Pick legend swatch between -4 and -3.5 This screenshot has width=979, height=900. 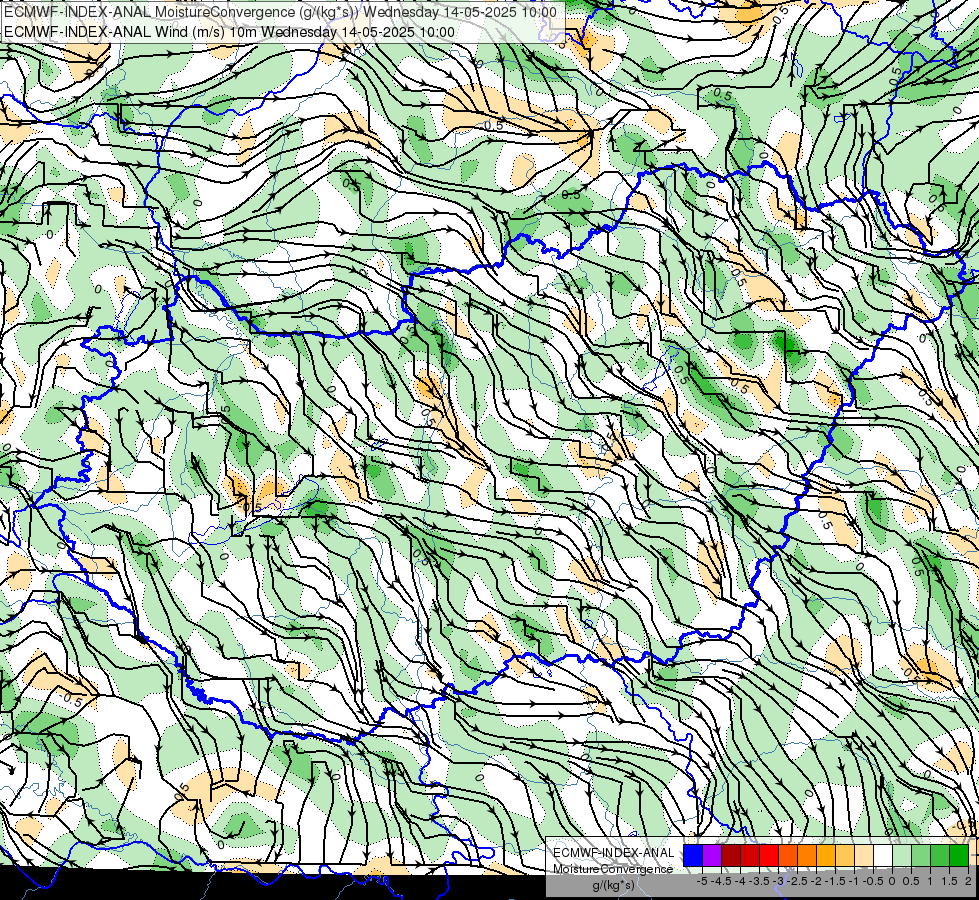coord(750,855)
